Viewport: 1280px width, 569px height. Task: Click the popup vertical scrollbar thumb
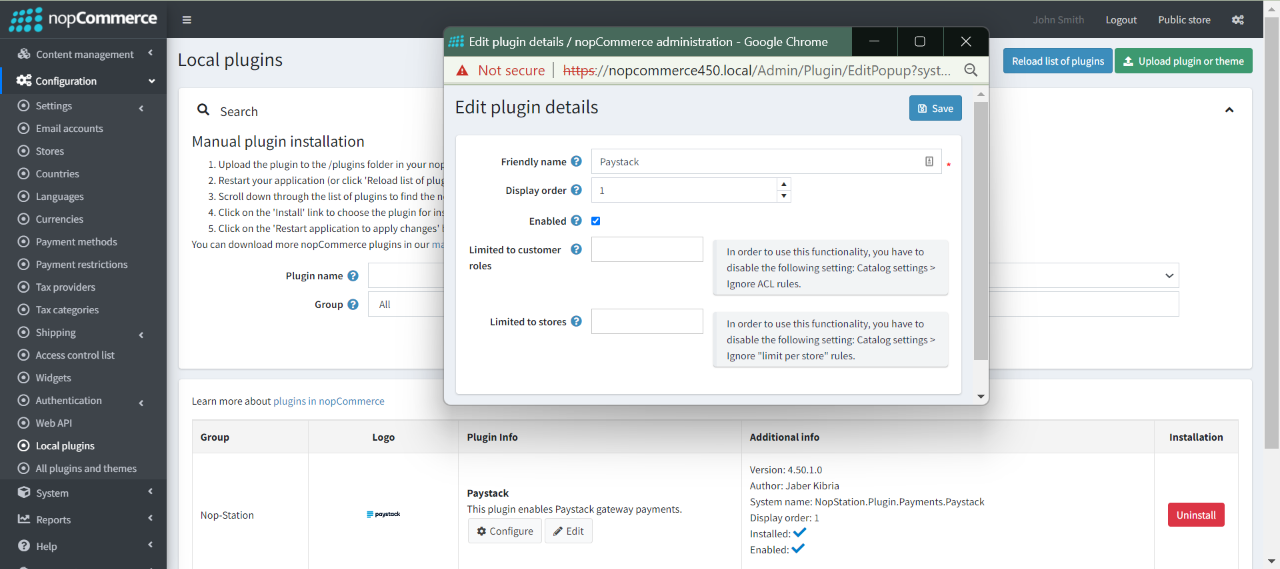[981, 230]
